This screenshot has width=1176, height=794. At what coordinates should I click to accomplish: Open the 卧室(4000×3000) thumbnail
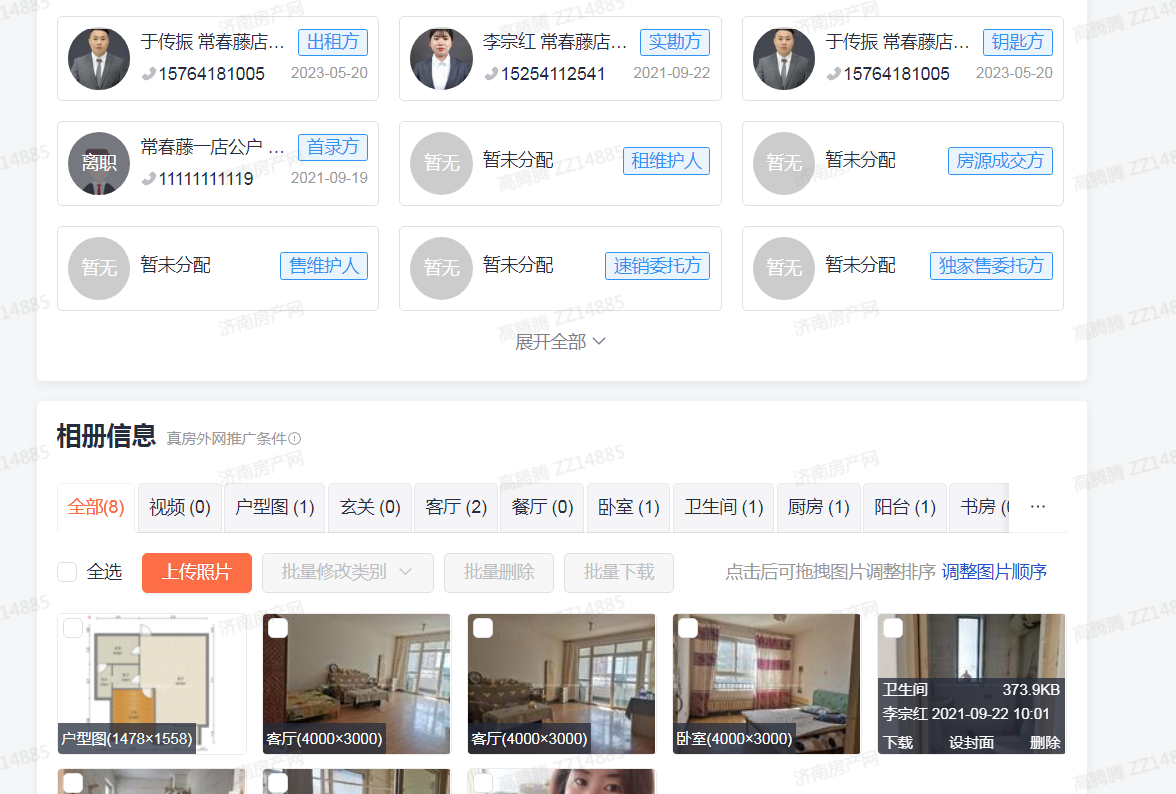[x=766, y=684]
